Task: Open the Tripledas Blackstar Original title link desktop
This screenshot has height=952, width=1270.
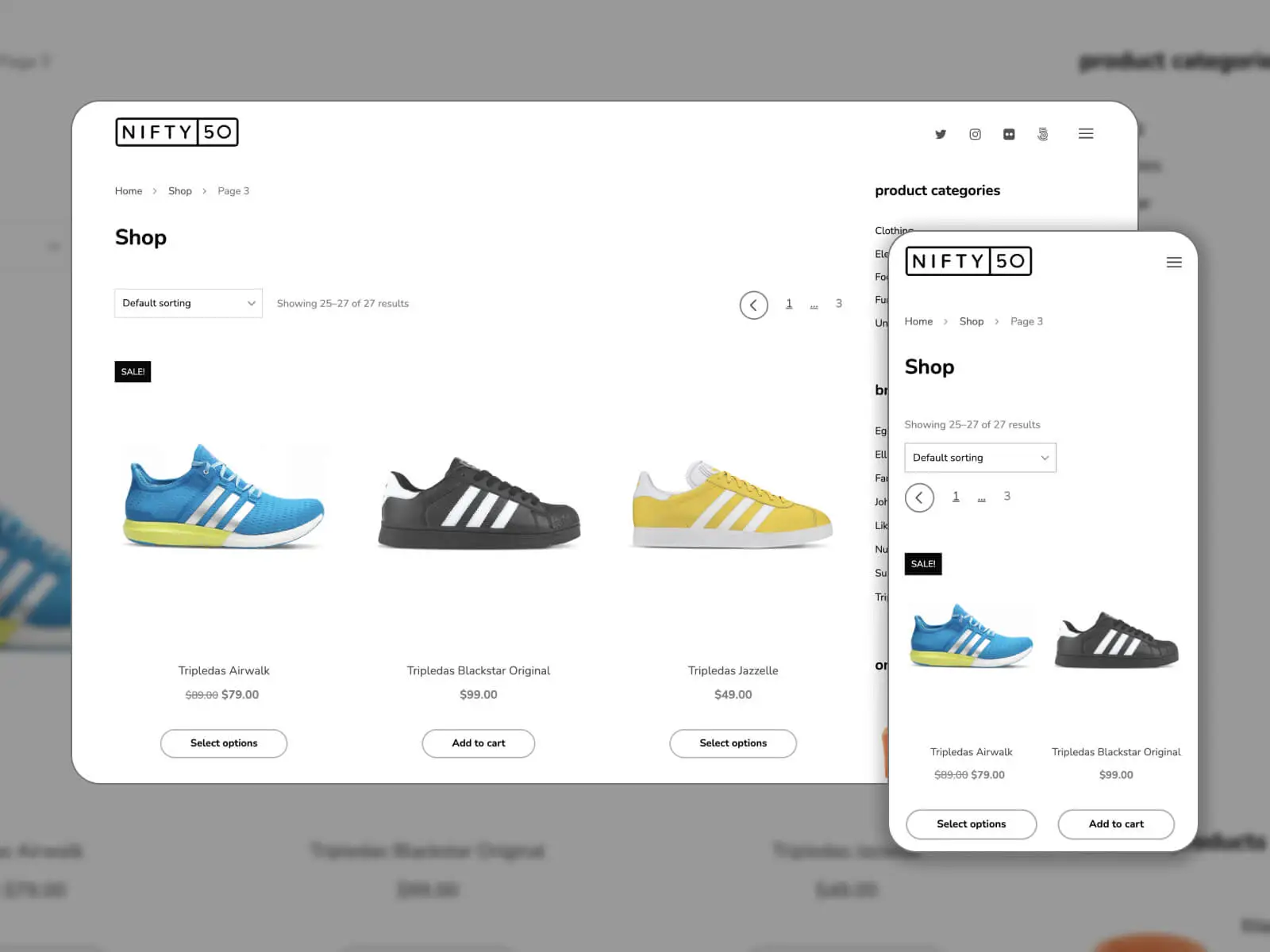Action: [x=478, y=670]
